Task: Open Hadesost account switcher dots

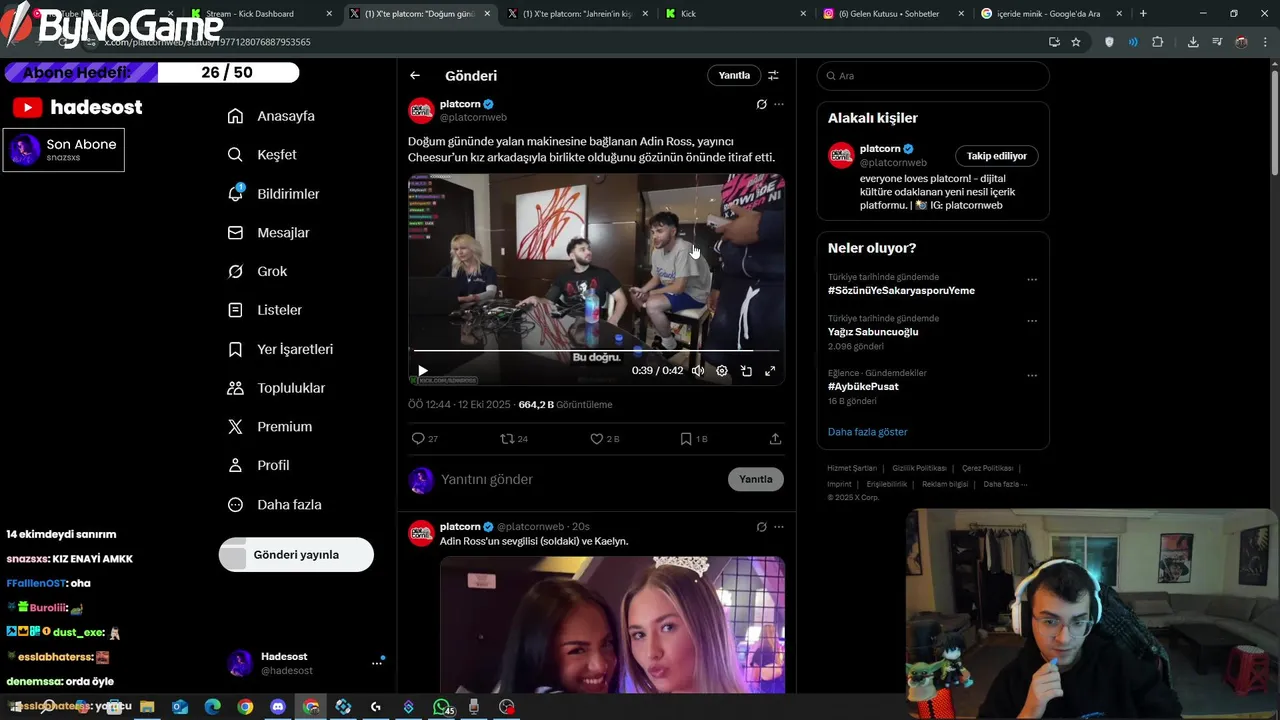Action: coord(377,662)
